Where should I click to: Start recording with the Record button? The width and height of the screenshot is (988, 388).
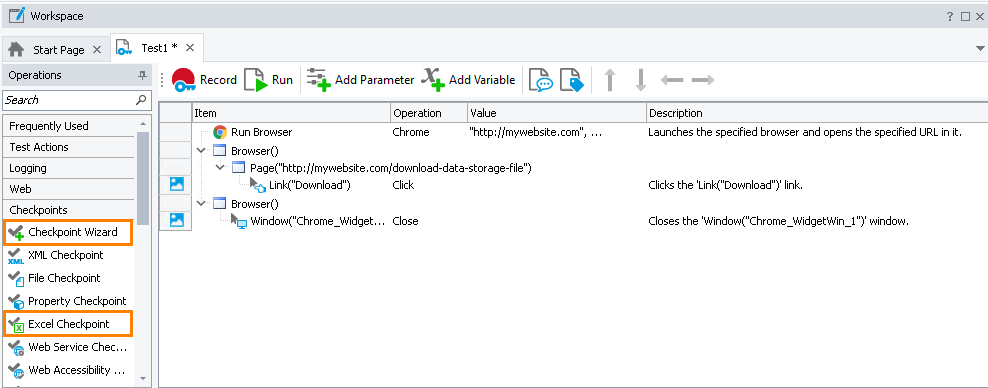204,80
